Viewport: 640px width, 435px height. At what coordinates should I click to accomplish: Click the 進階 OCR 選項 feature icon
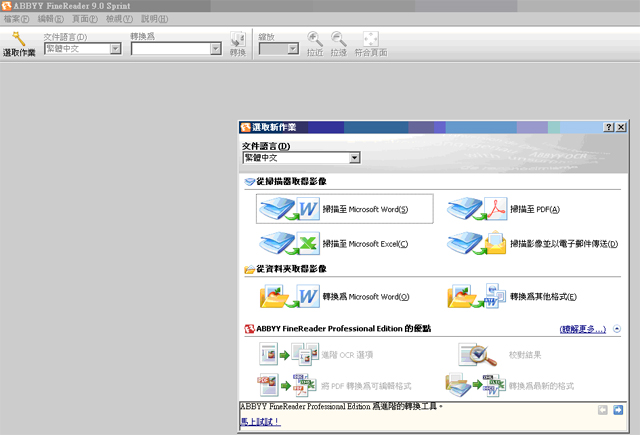coord(289,354)
